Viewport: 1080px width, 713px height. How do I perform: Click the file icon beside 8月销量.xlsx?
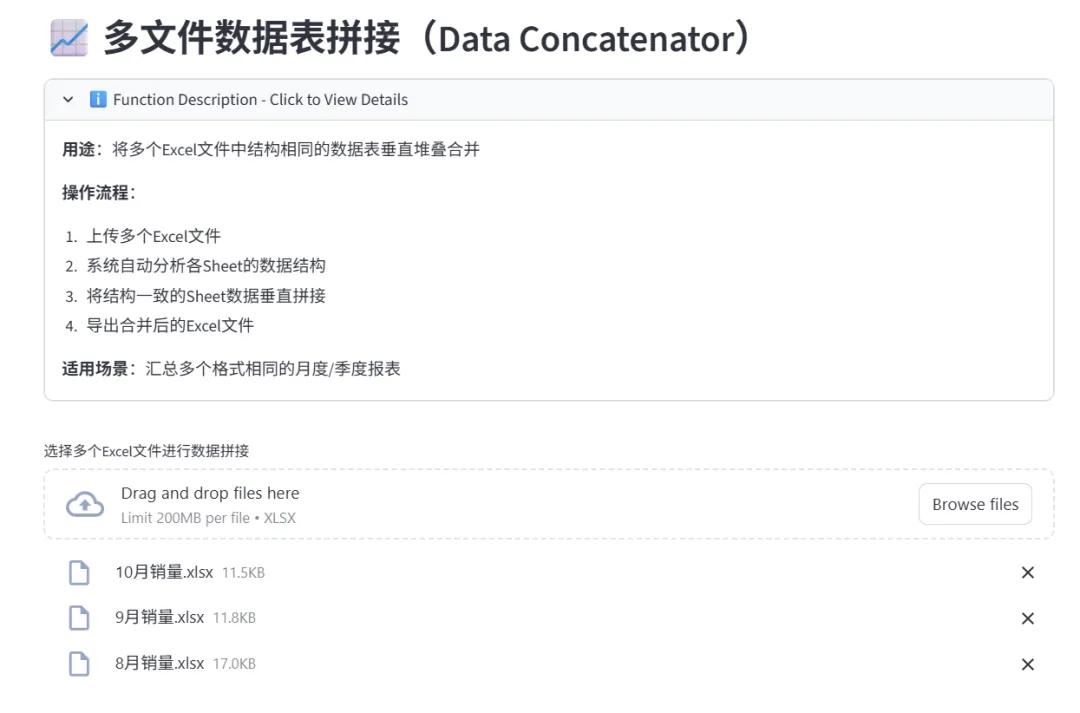(x=78, y=664)
